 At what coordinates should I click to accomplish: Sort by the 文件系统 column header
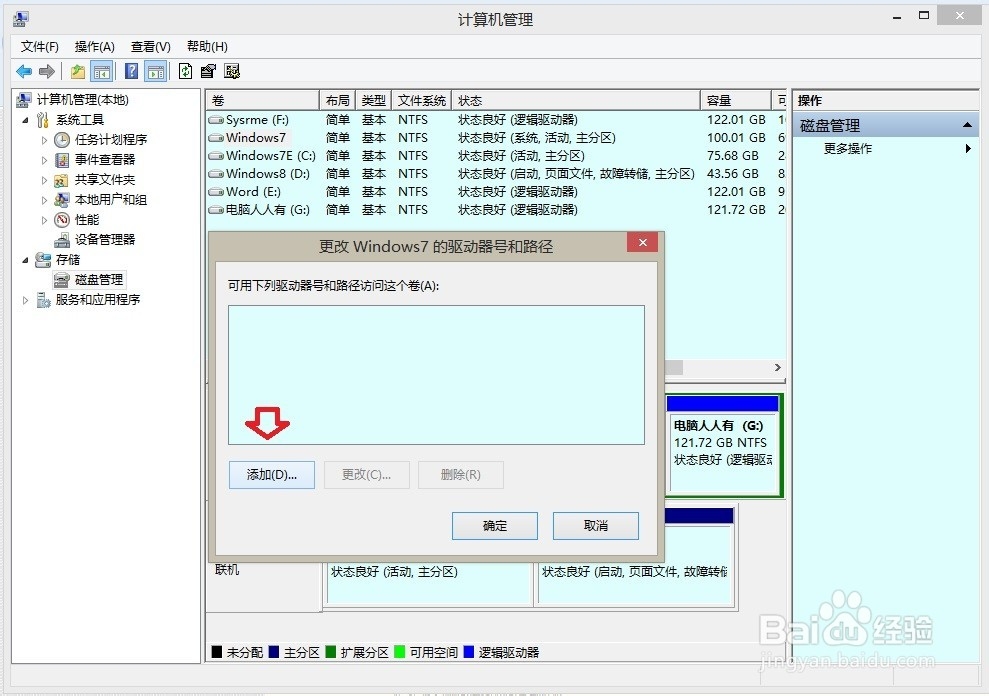(x=421, y=100)
